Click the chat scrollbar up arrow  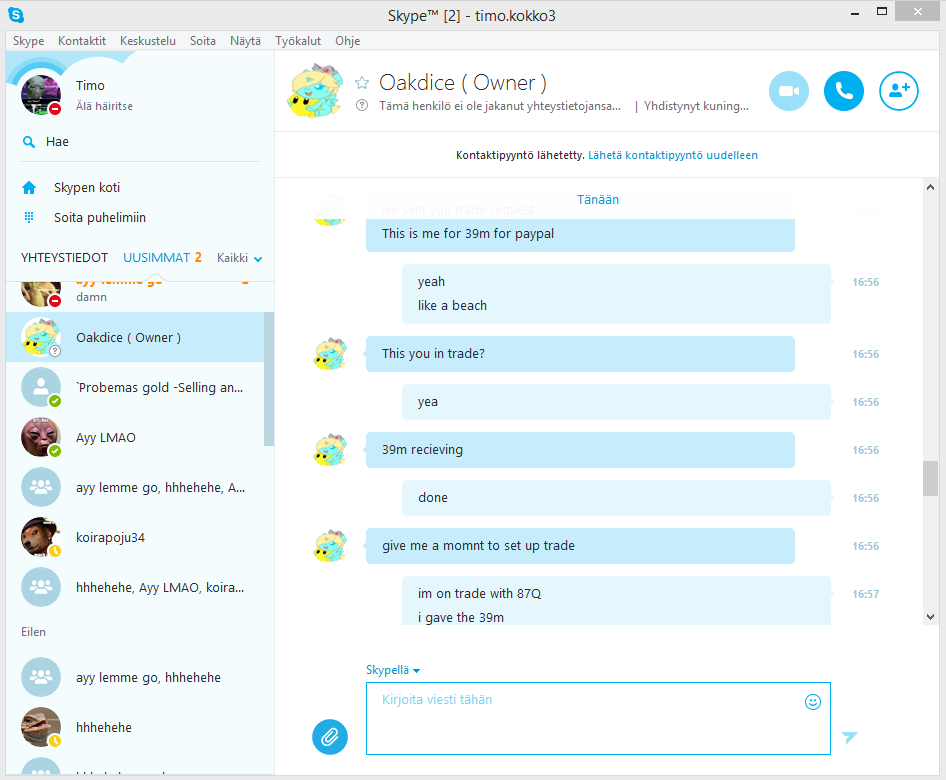pos(930,188)
